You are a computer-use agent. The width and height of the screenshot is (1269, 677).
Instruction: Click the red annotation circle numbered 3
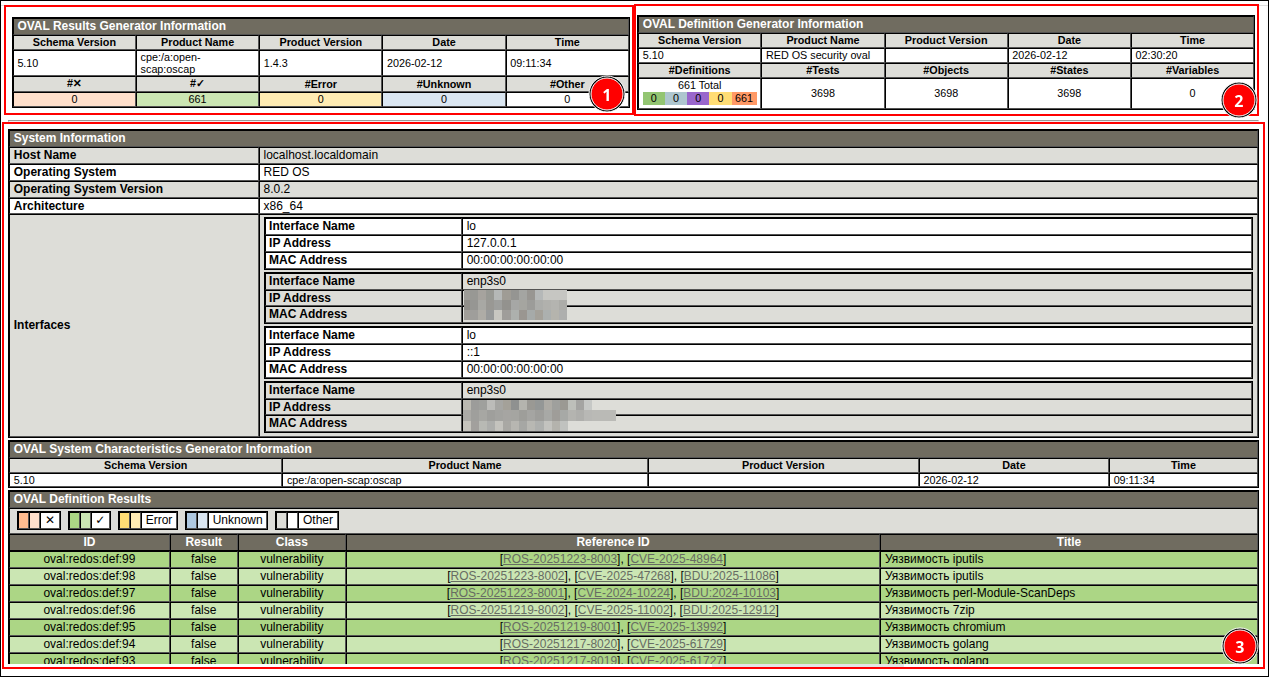click(1239, 647)
